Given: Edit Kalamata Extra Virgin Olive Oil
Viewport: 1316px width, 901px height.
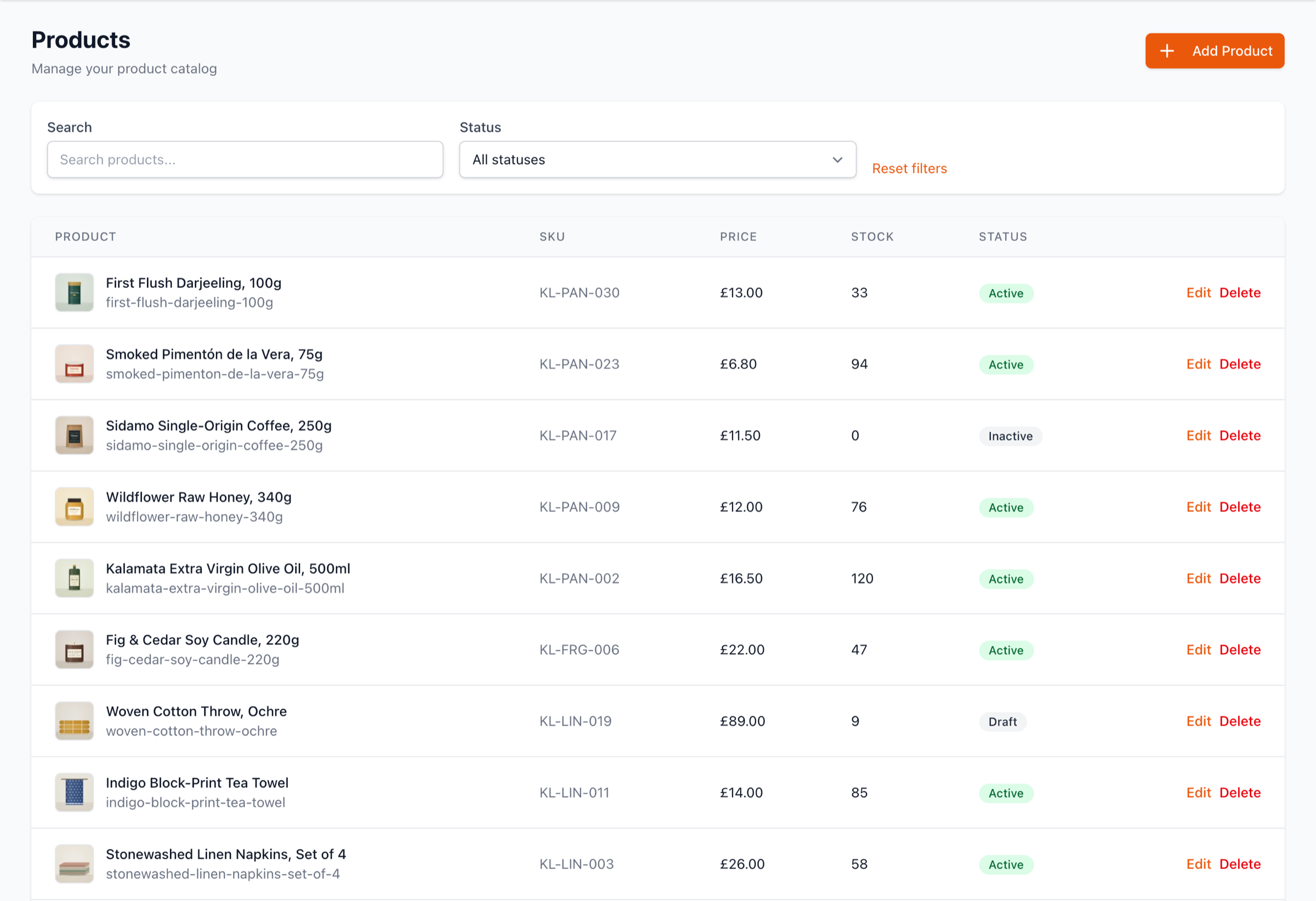Looking at the screenshot, I should (1198, 578).
